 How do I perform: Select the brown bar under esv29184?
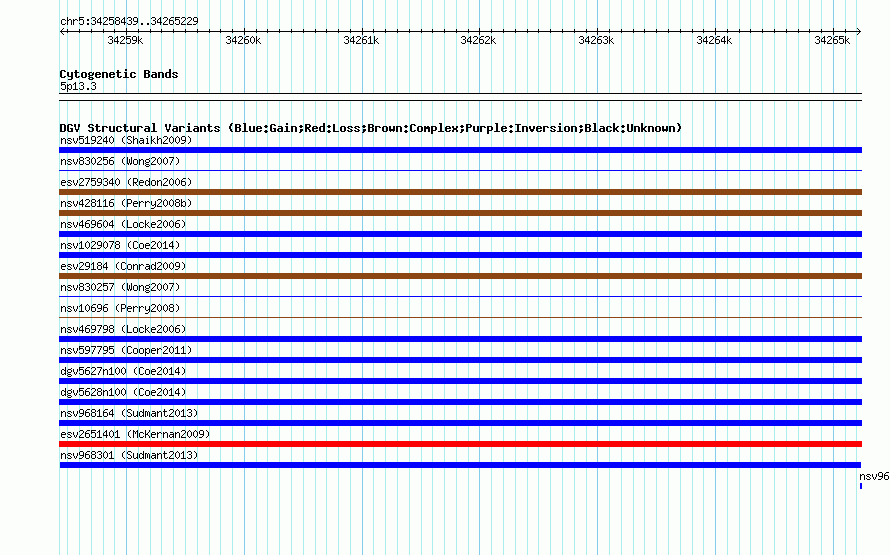tap(460, 276)
